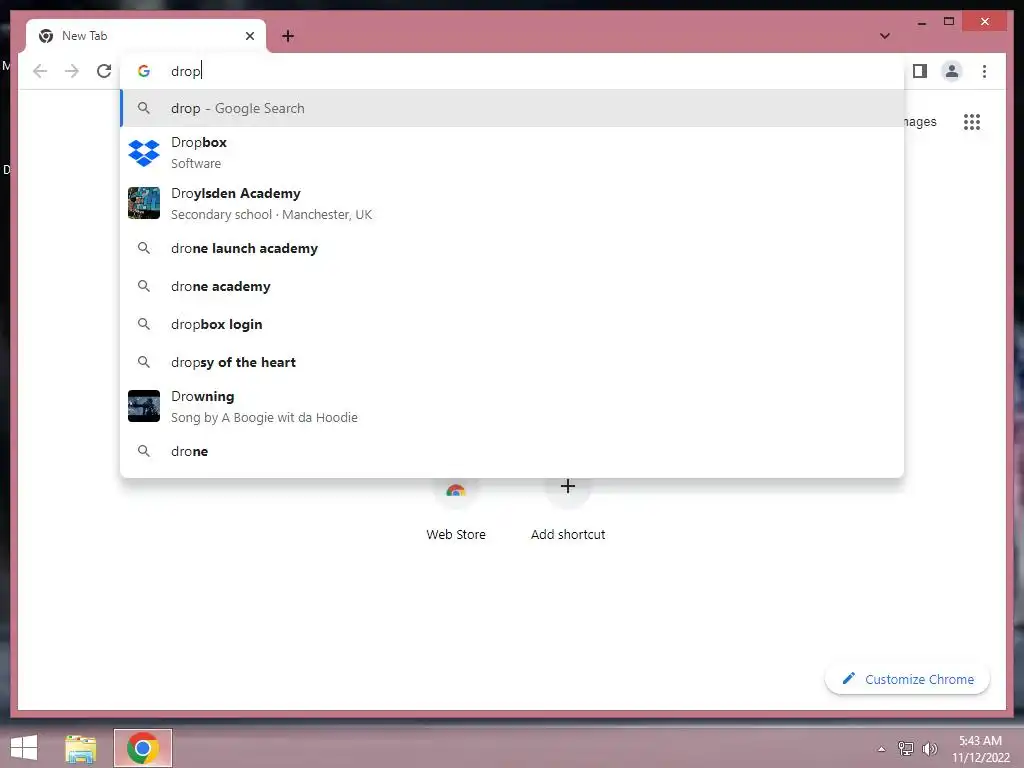
Task: Click the Droylsden Academy thumbnail
Action: pyautogui.click(x=144, y=203)
